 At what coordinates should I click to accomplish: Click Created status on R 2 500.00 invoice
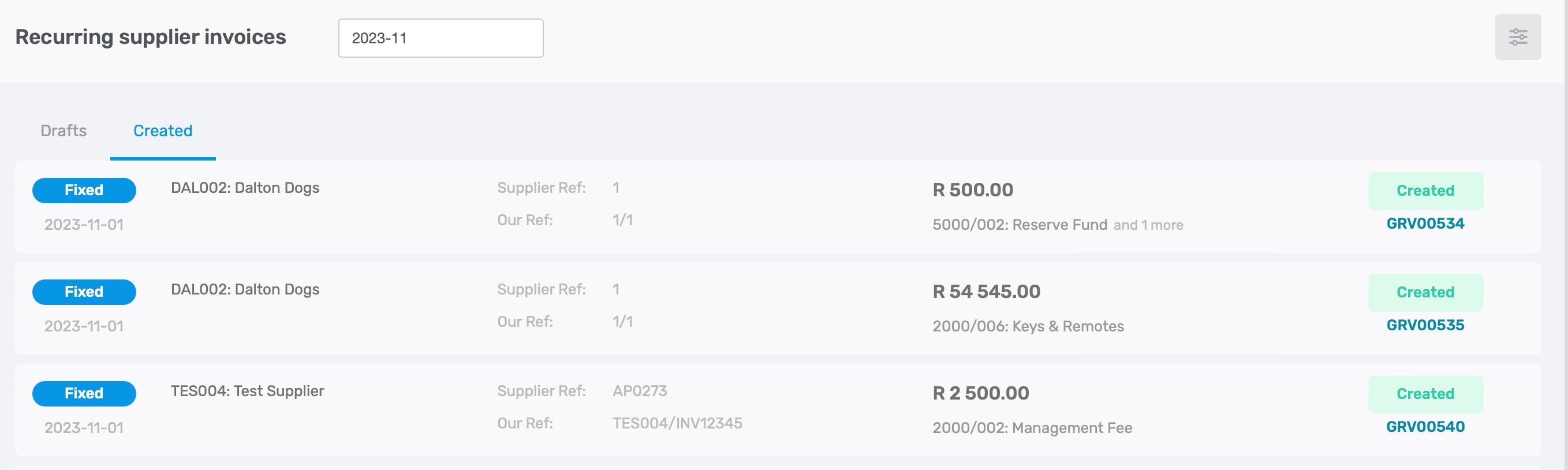point(1425,394)
